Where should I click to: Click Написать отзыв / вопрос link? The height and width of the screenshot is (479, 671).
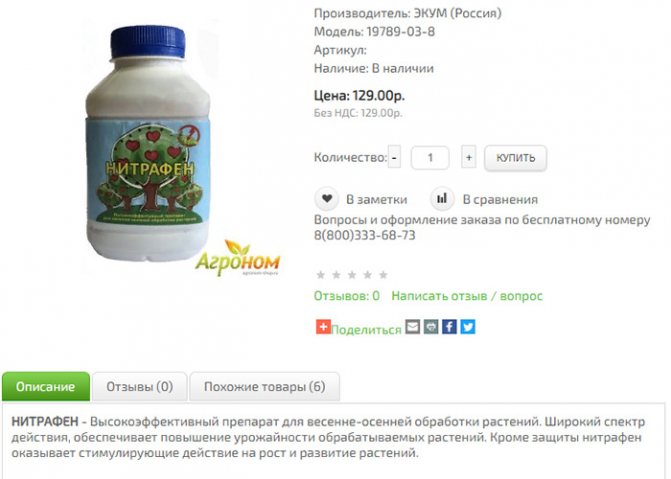[x=467, y=296]
